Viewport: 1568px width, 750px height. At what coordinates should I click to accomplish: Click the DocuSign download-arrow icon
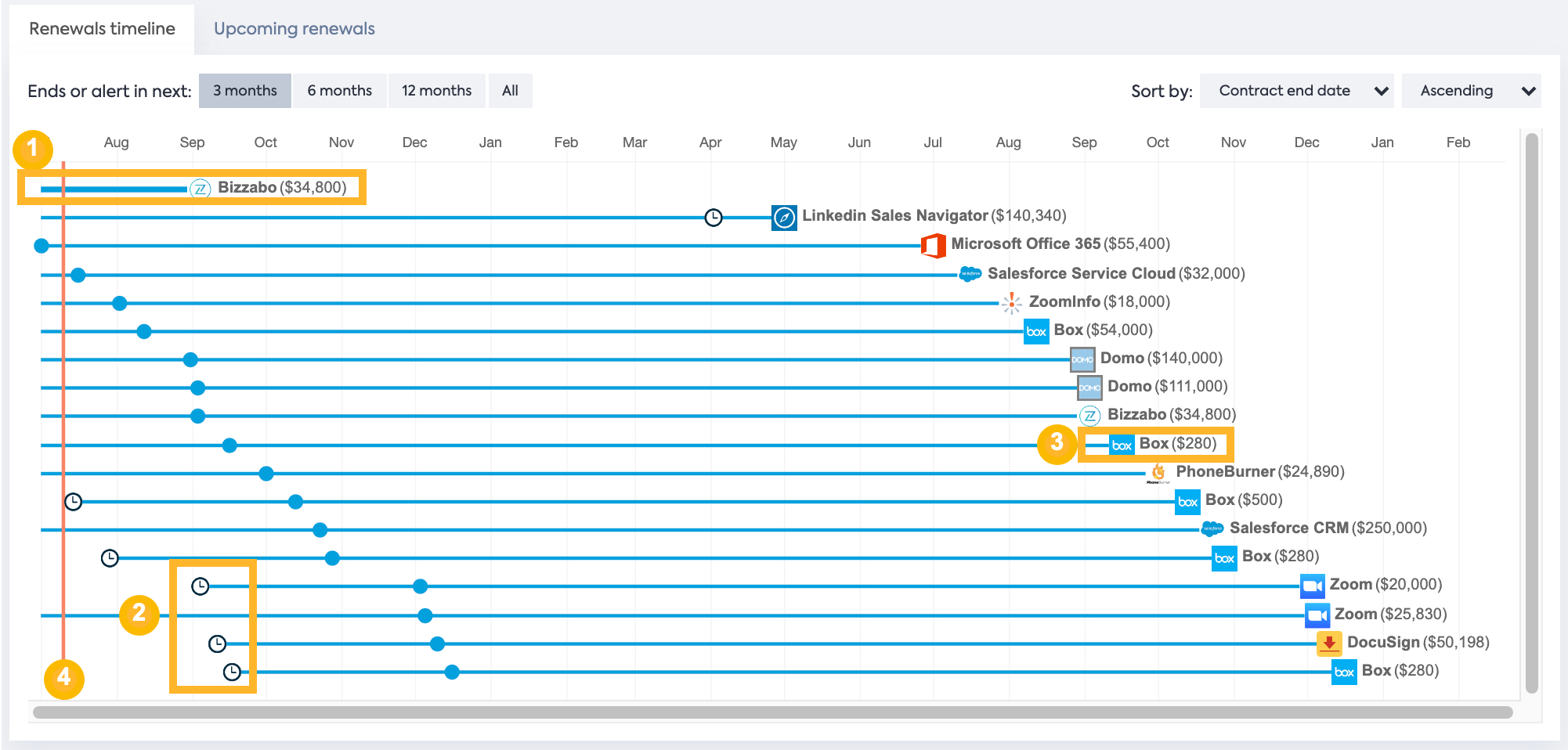[1329, 644]
